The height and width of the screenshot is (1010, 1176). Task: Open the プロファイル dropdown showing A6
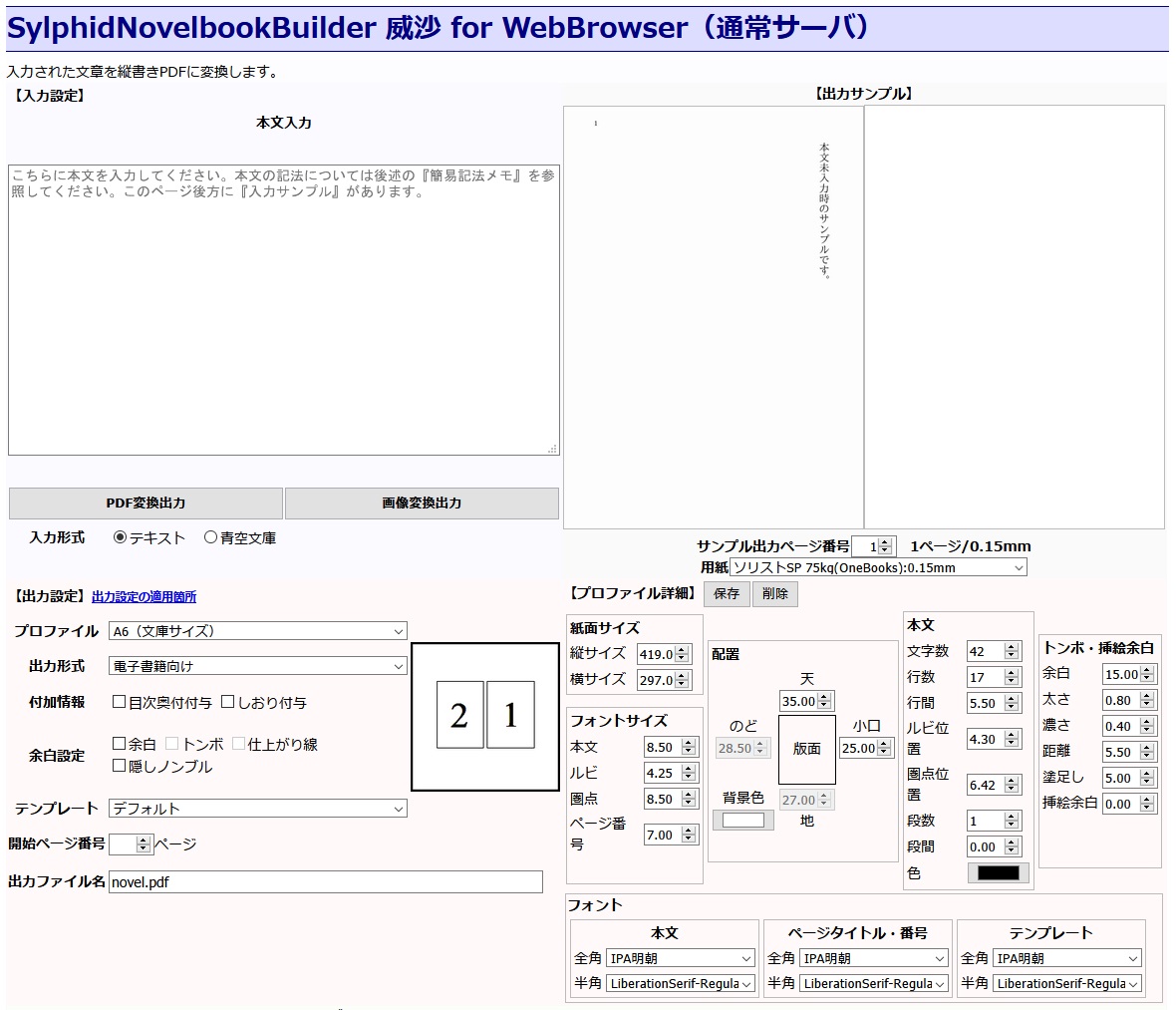click(x=257, y=631)
